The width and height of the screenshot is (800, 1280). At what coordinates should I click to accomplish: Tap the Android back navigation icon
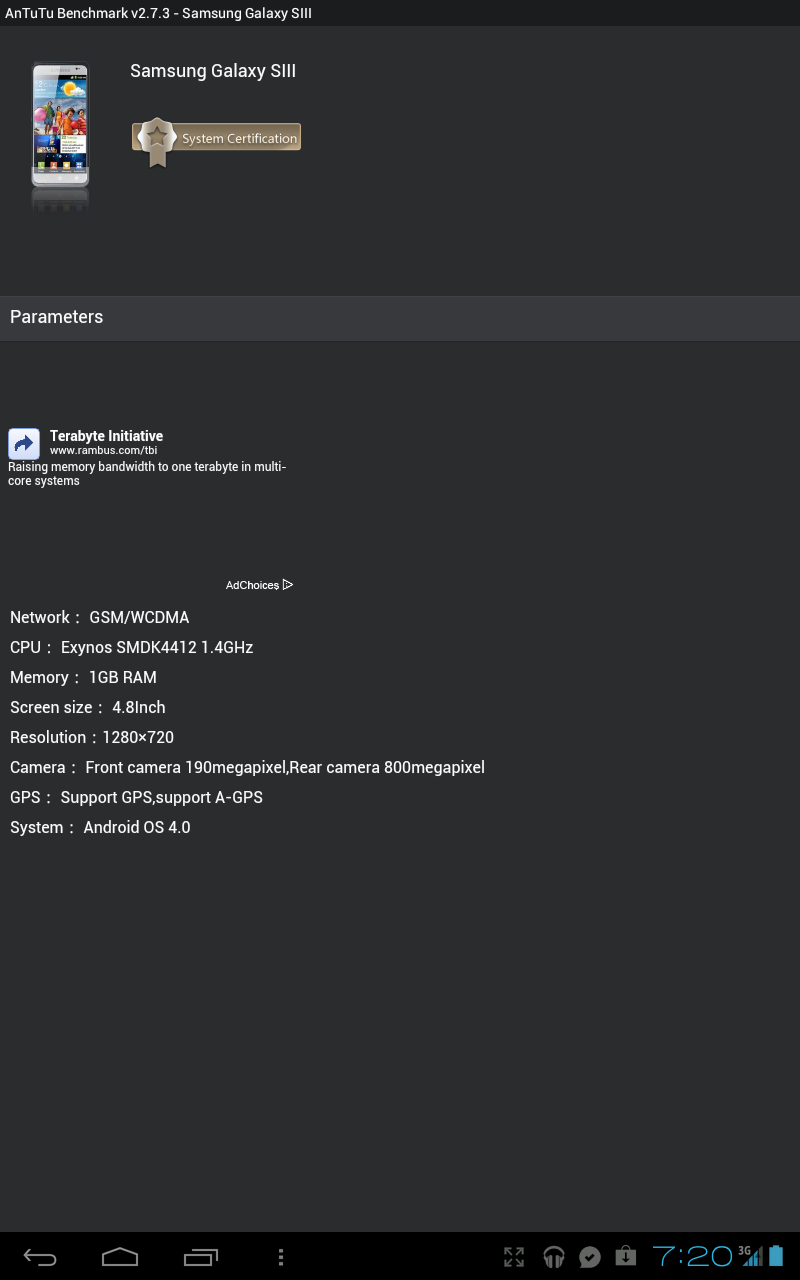(x=40, y=1257)
